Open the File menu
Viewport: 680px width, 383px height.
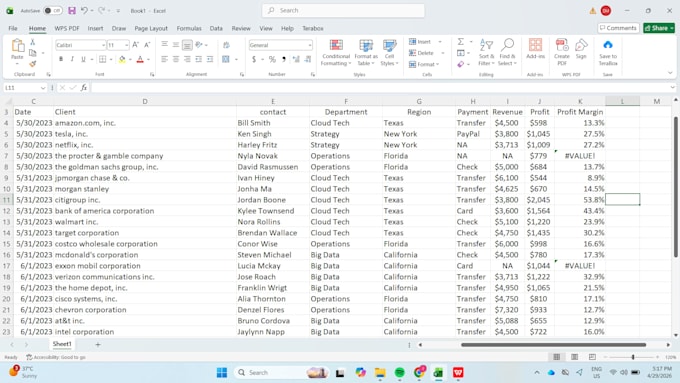coord(13,28)
